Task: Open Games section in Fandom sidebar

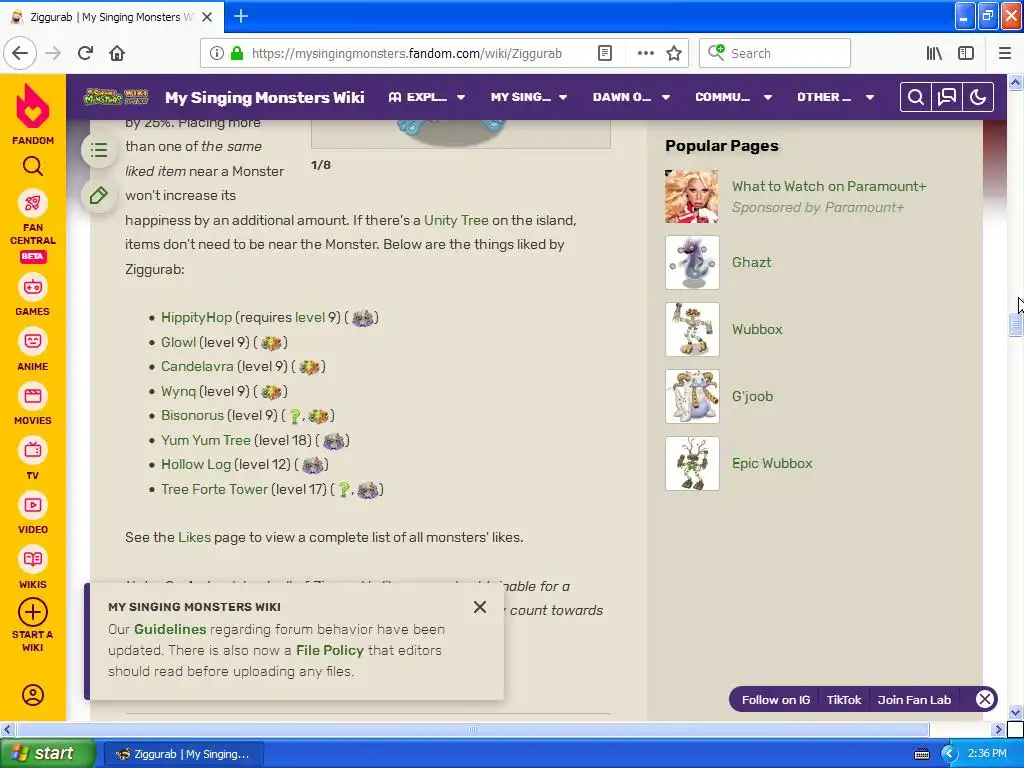Action: click(x=33, y=287)
